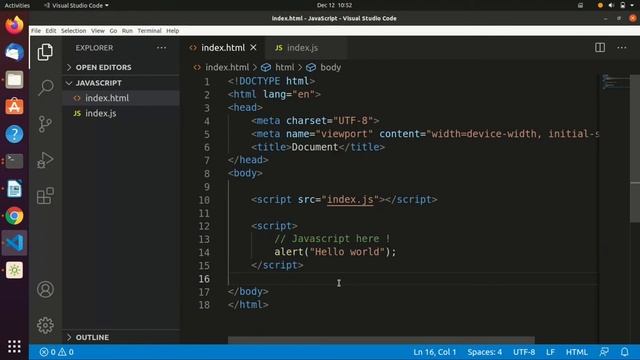Click the volume icon in system tray
The height and width of the screenshot is (360, 640).
click(x=611, y=5)
